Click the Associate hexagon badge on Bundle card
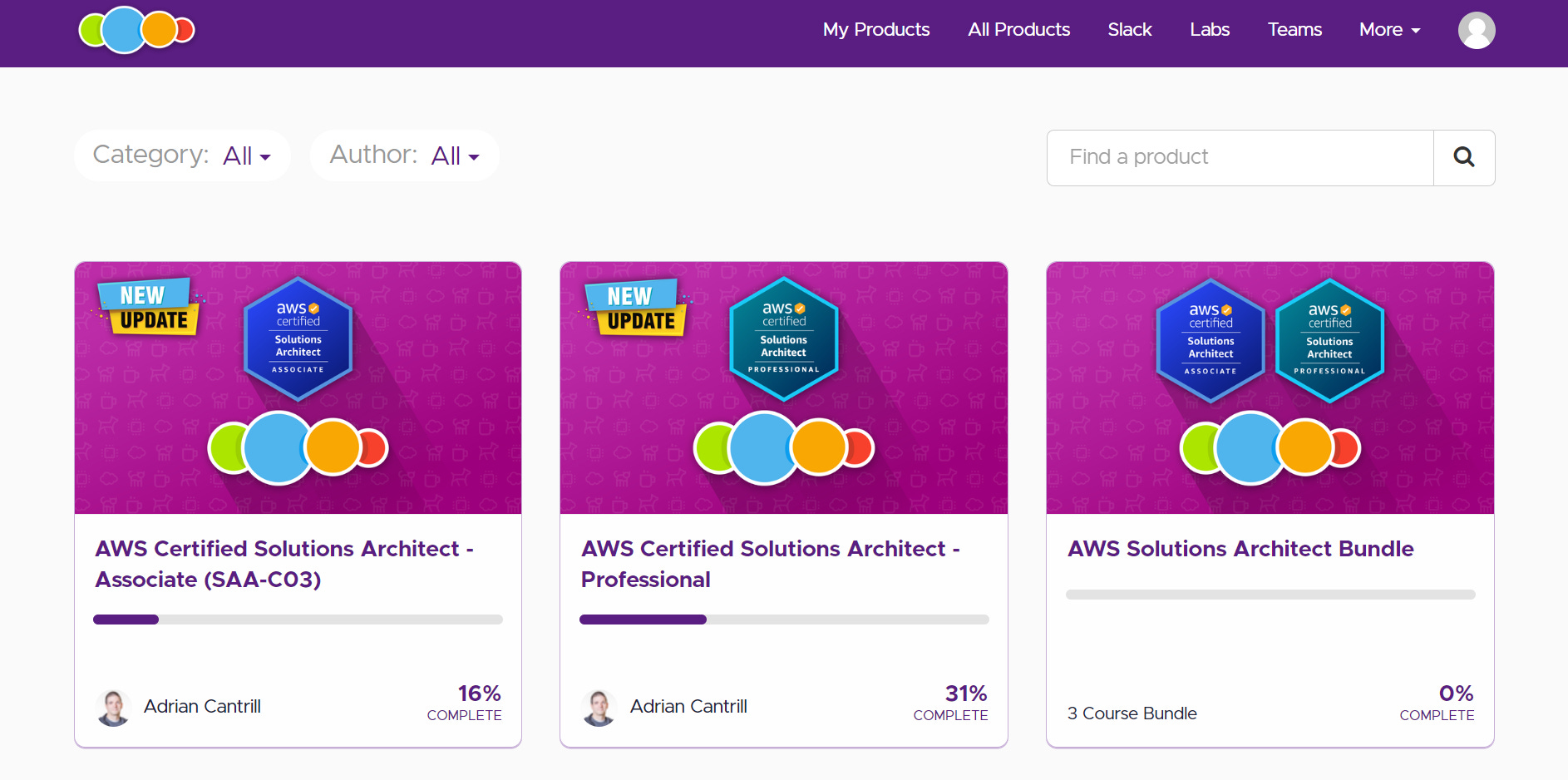 tap(1211, 340)
